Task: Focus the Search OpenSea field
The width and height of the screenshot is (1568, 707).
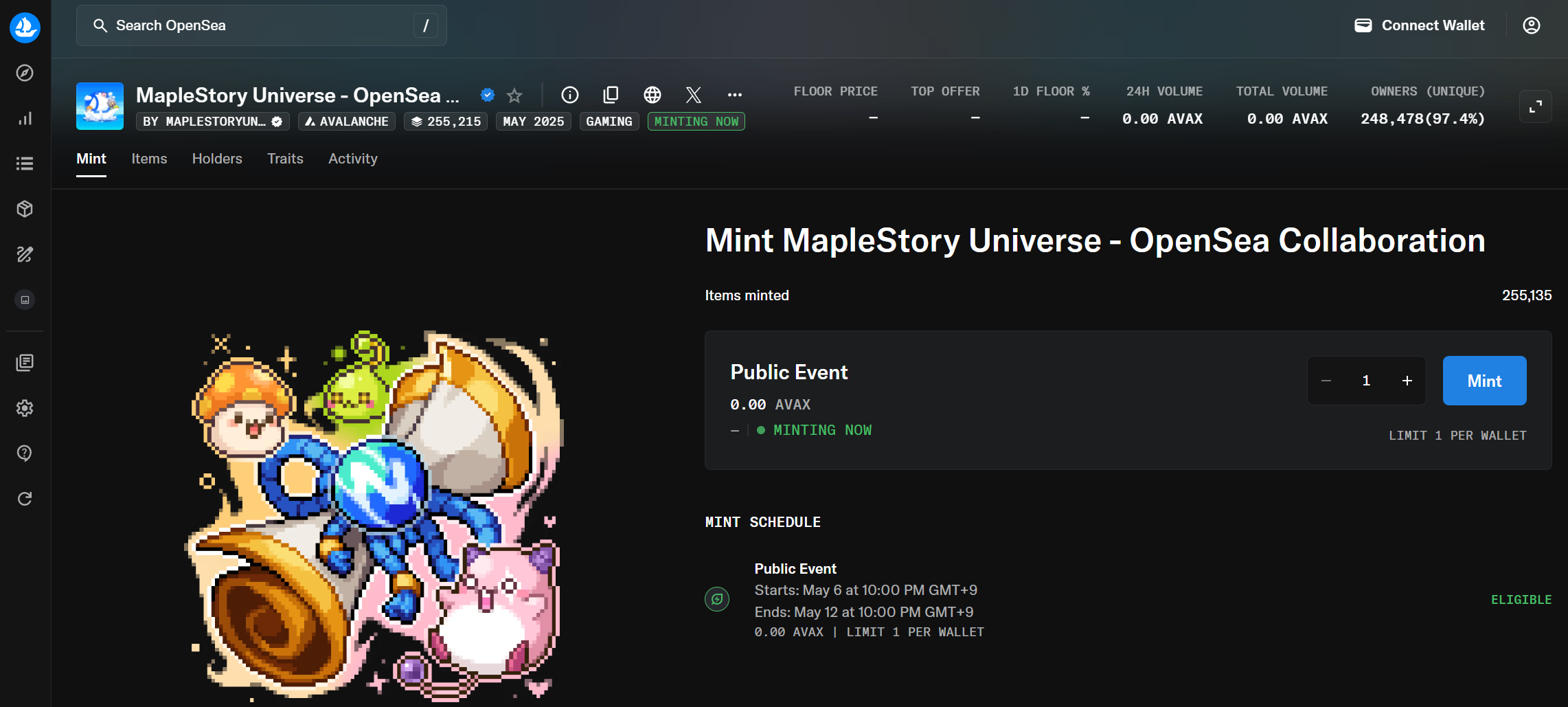Action: click(262, 25)
